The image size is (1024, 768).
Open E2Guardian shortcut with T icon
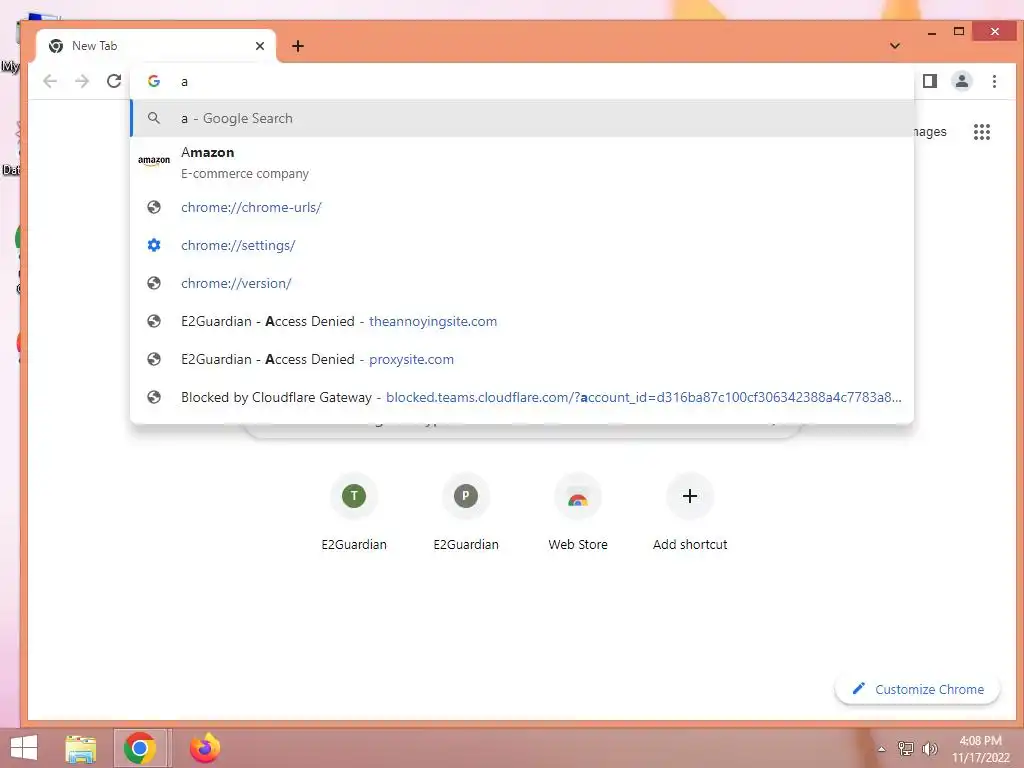tap(354, 513)
